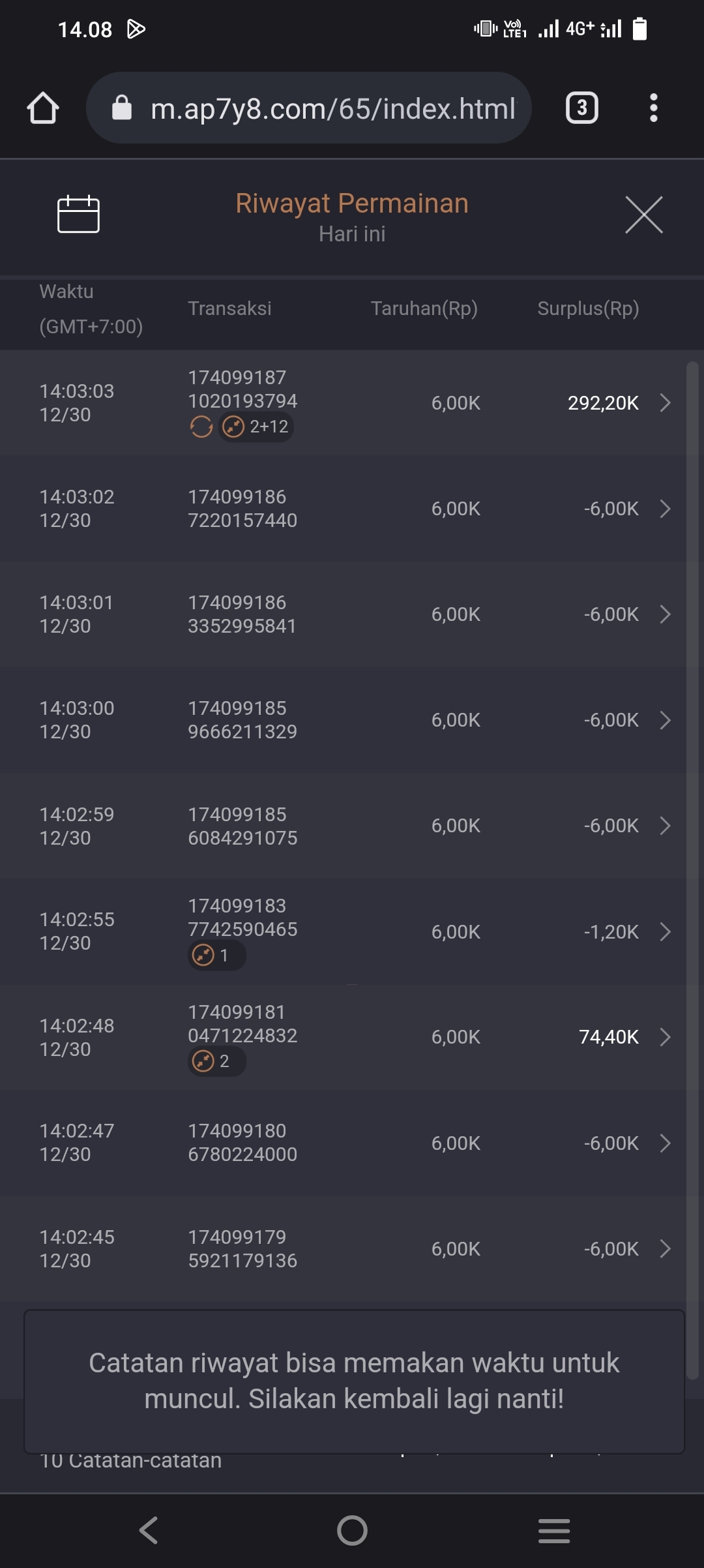Tap the free spin badge labeled 1
Viewport: 704px width, 1568px height.
[216, 956]
